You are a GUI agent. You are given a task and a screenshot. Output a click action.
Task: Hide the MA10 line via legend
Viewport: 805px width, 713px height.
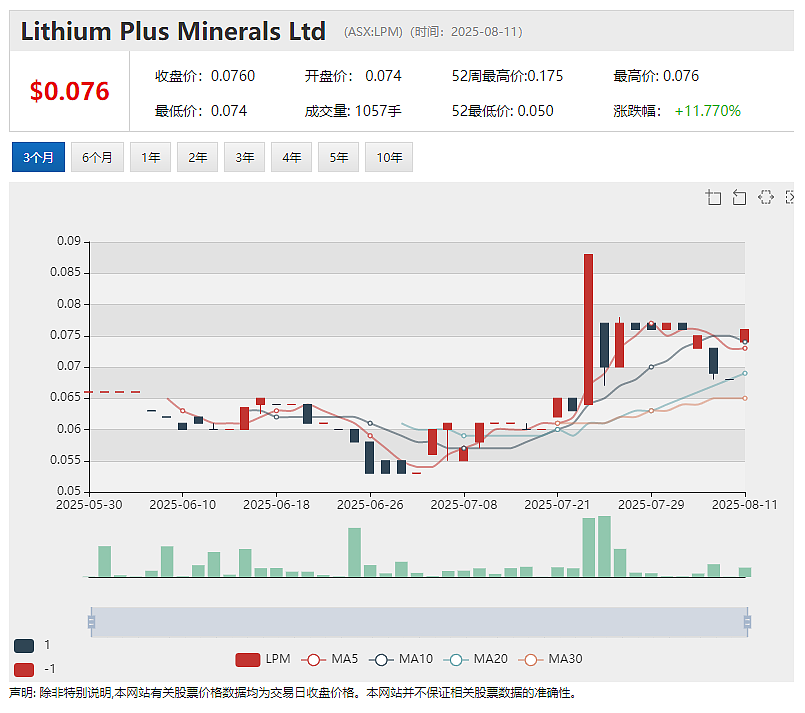coord(400,659)
